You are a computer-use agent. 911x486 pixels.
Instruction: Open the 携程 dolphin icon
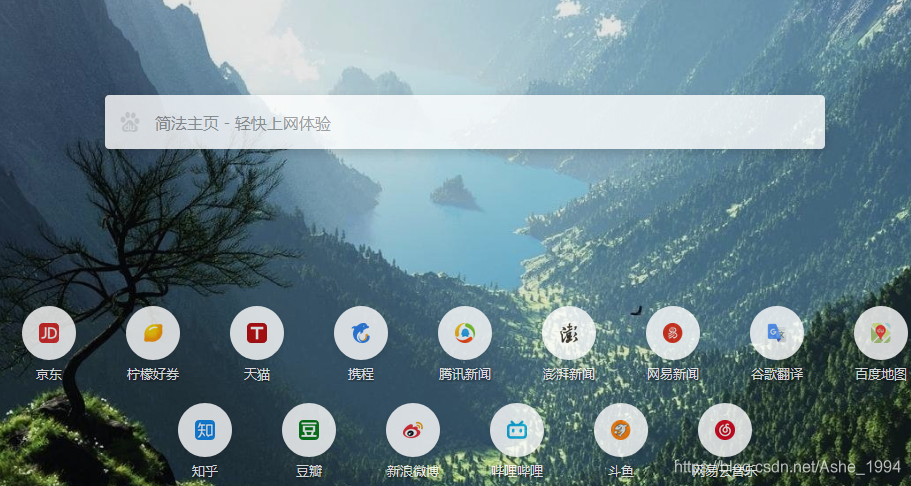pos(361,333)
